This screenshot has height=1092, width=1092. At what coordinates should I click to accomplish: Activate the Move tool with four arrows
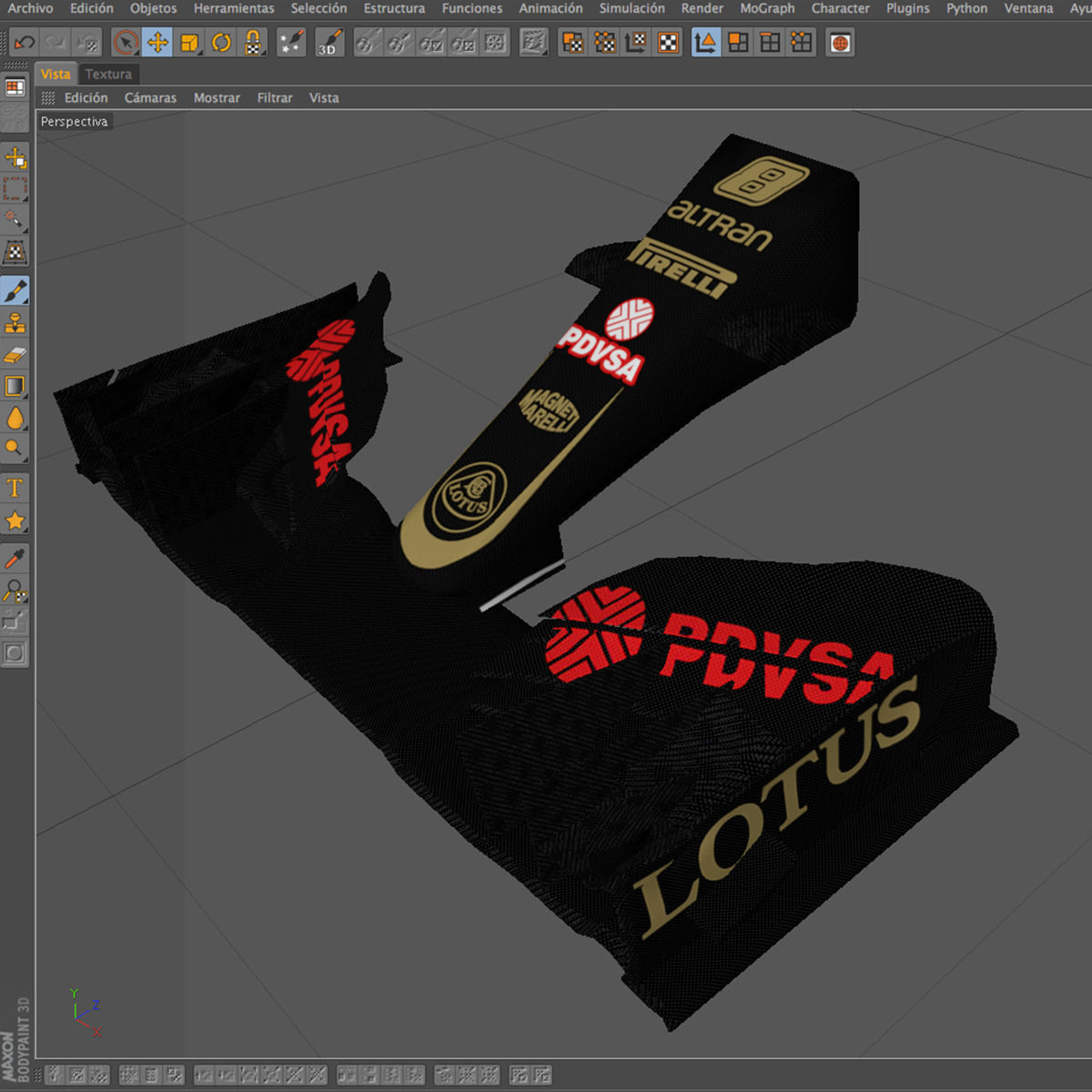click(x=157, y=43)
